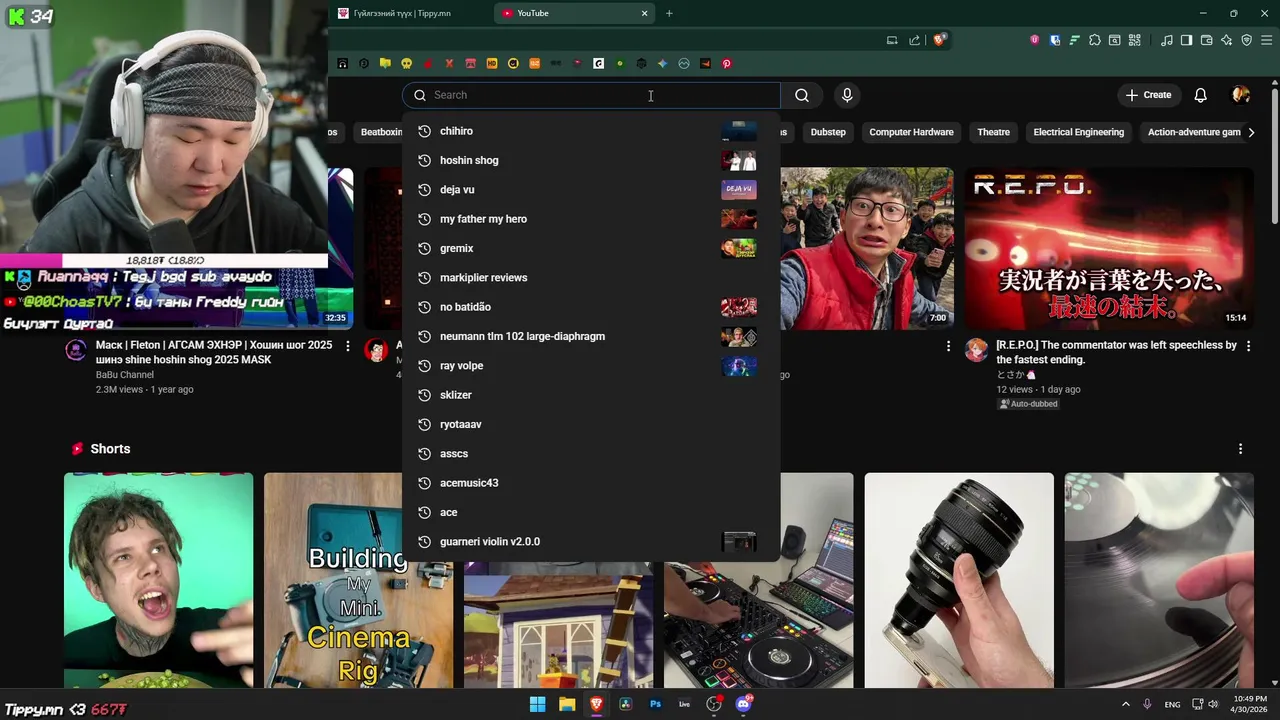Filter feed by Computer Hardware chip
This screenshot has height=720, width=1280.
click(x=911, y=132)
